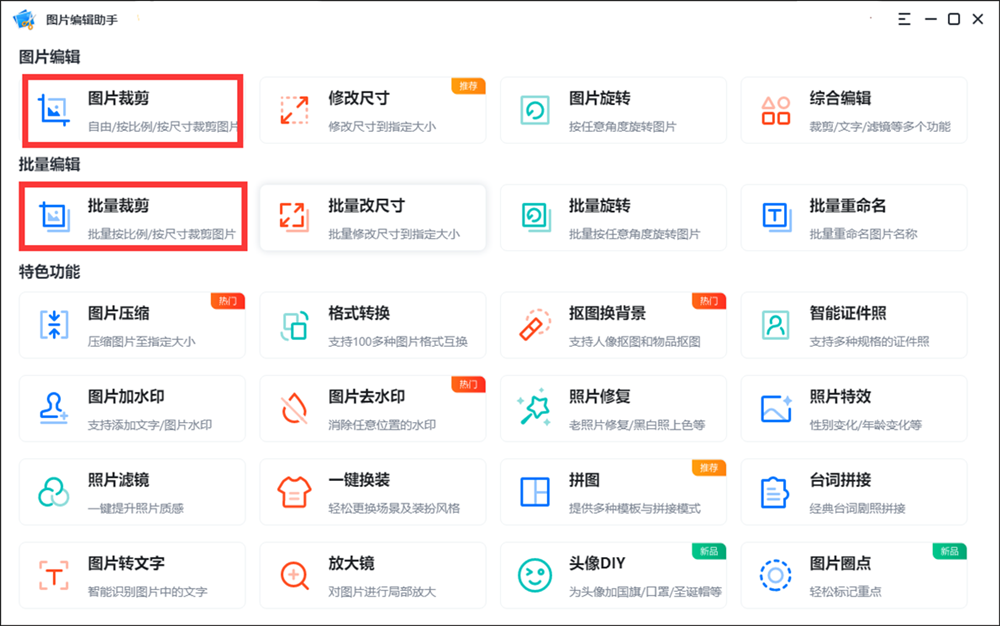Click the 图片编辑 section heading

click(x=50, y=57)
